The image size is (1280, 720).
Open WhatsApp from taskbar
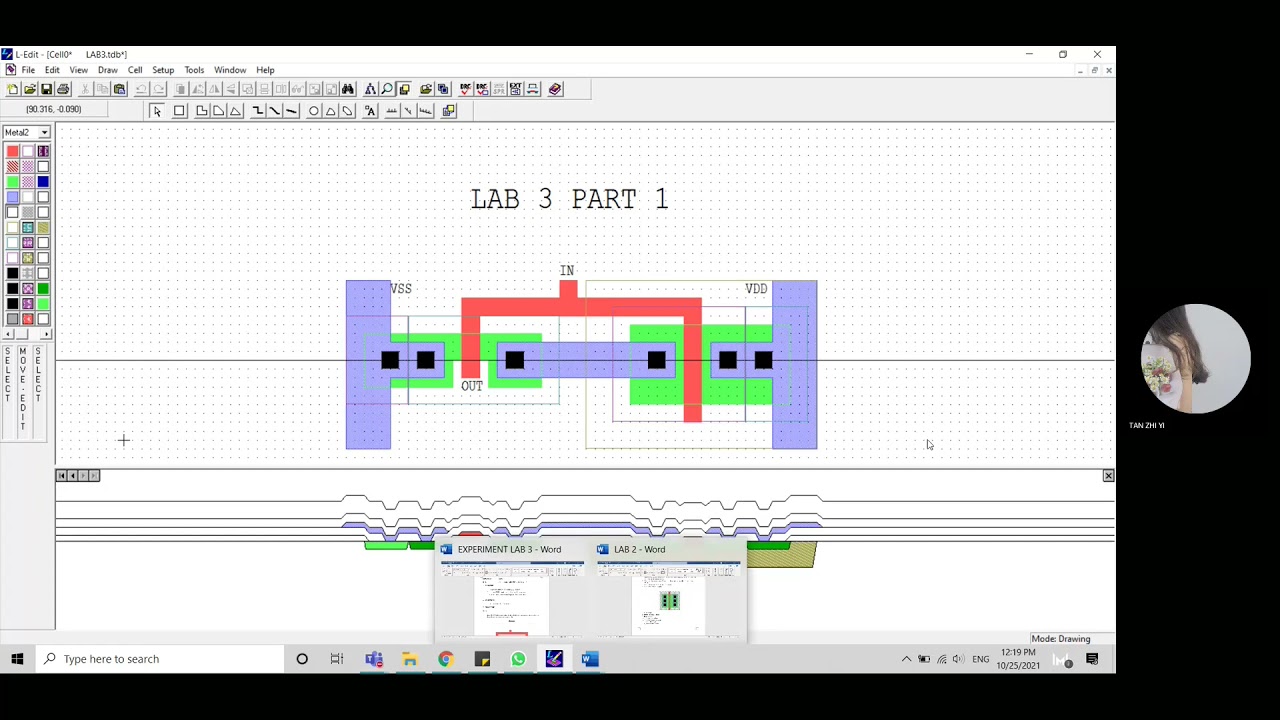518,659
